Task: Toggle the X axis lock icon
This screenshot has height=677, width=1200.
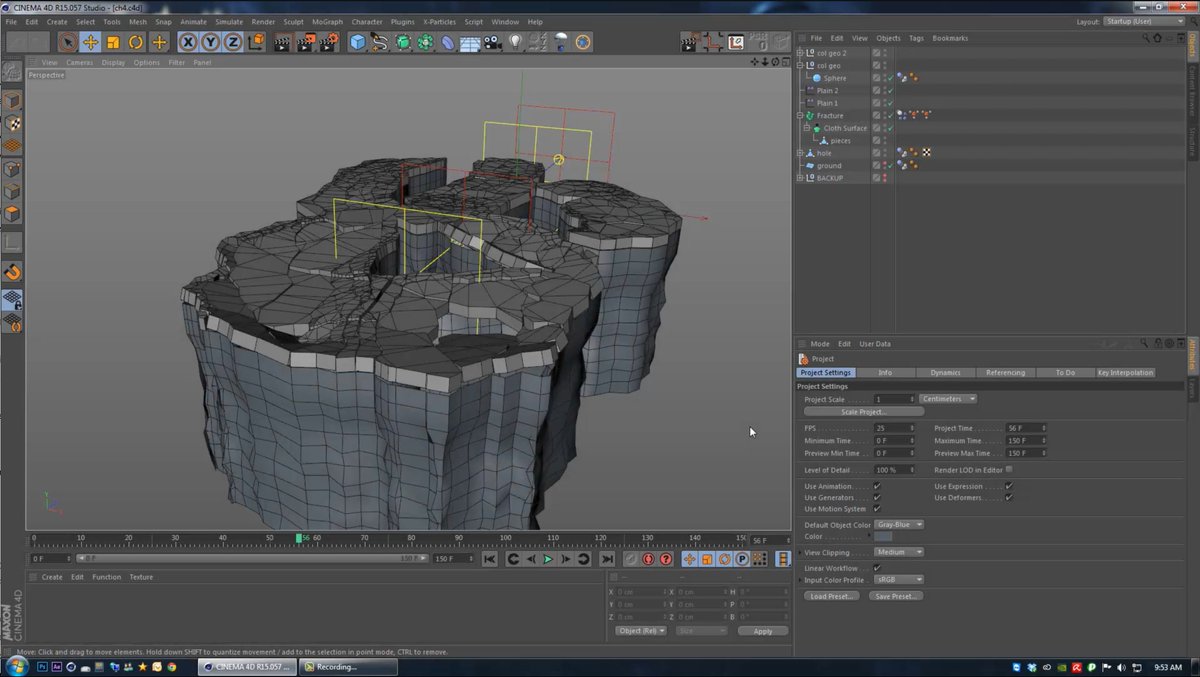Action: pos(188,41)
